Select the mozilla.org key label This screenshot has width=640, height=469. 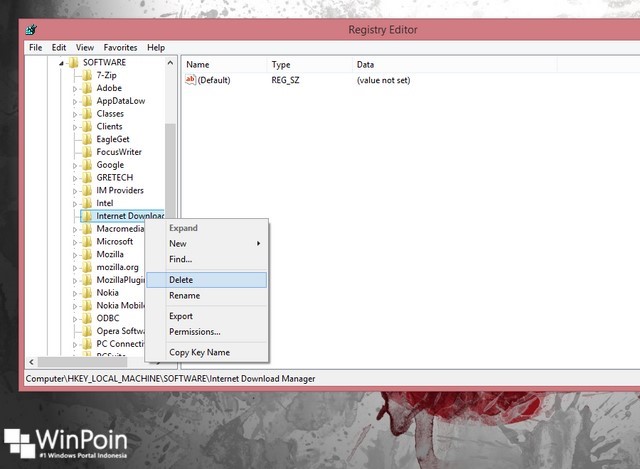click(x=118, y=267)
